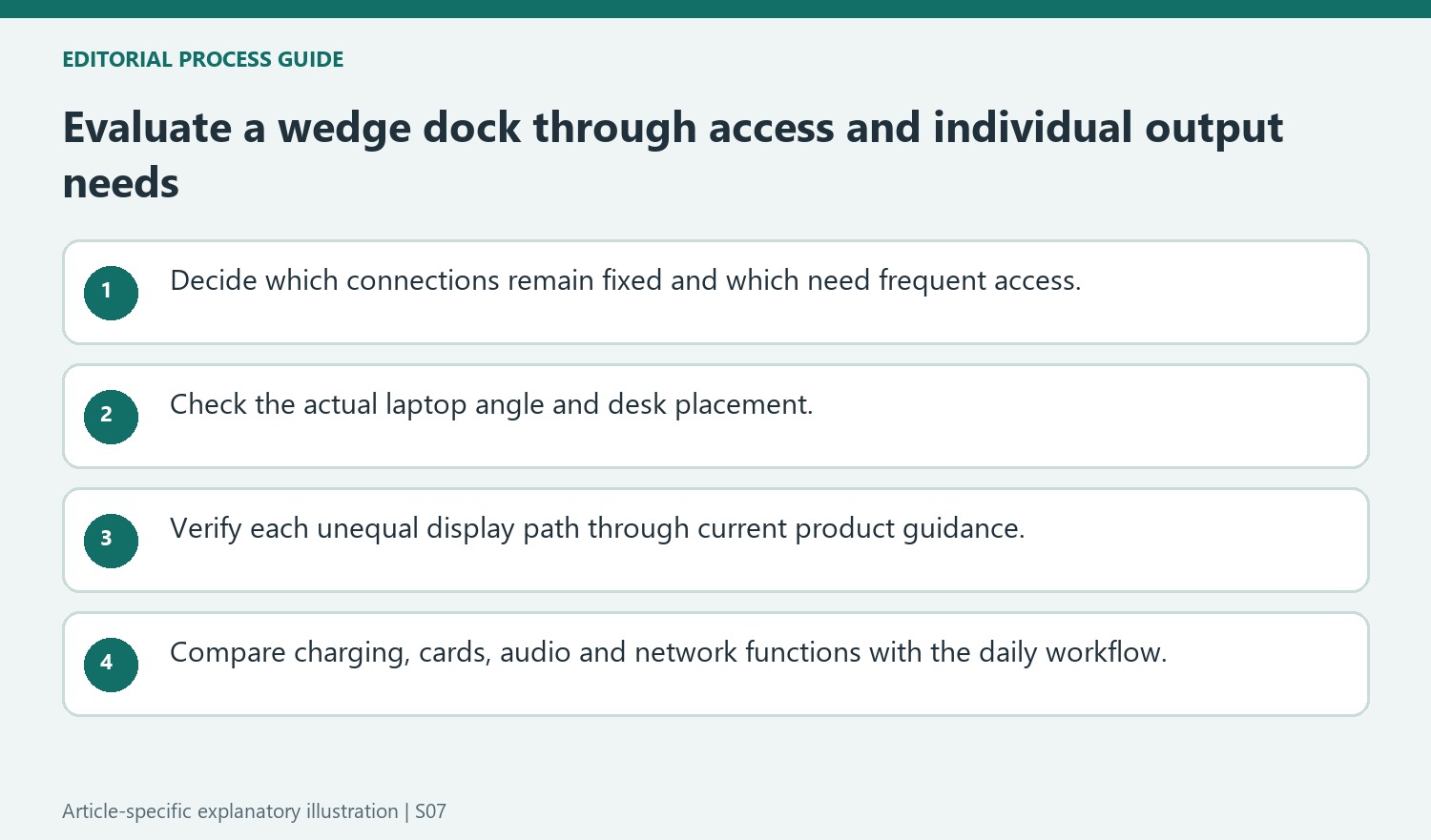The image size is (1431, 840).
Task: Click the 'Evaluate a wedge dock' heading
Action: (673, 154)
